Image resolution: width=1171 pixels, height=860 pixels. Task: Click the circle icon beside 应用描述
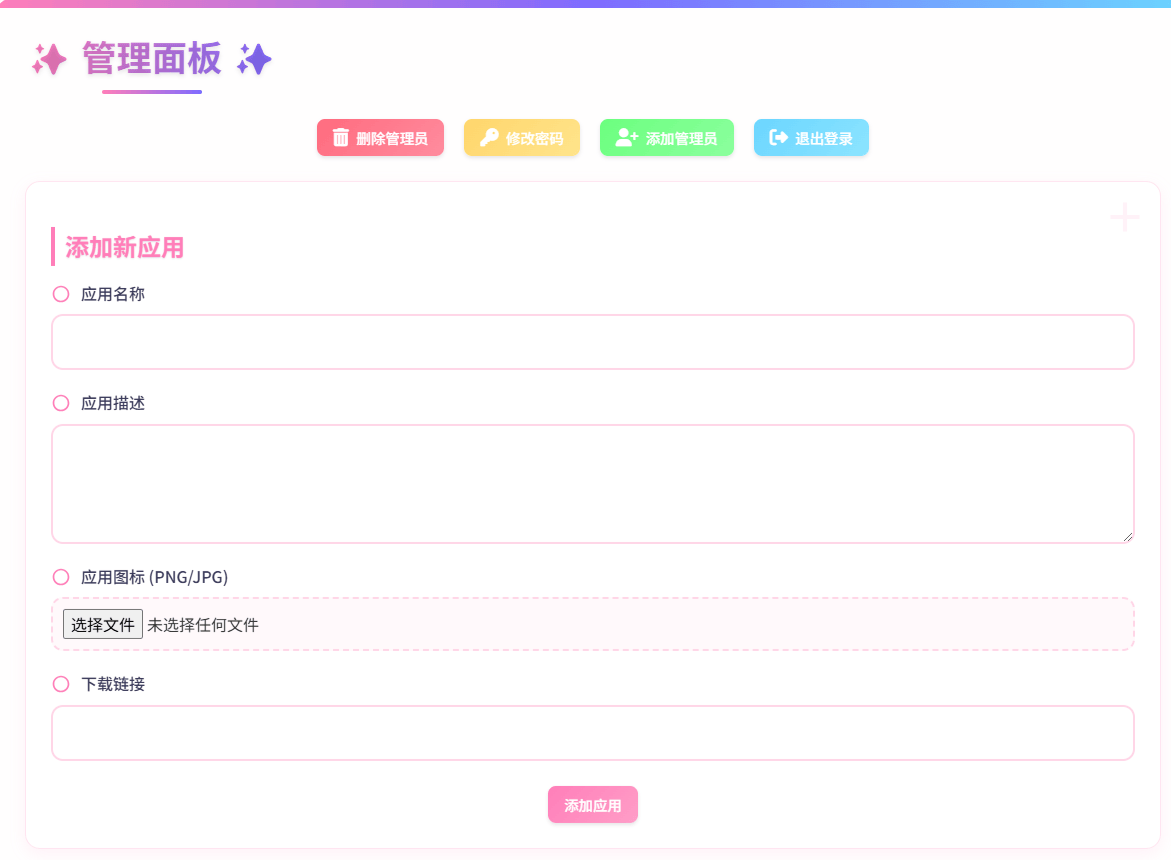61,403
